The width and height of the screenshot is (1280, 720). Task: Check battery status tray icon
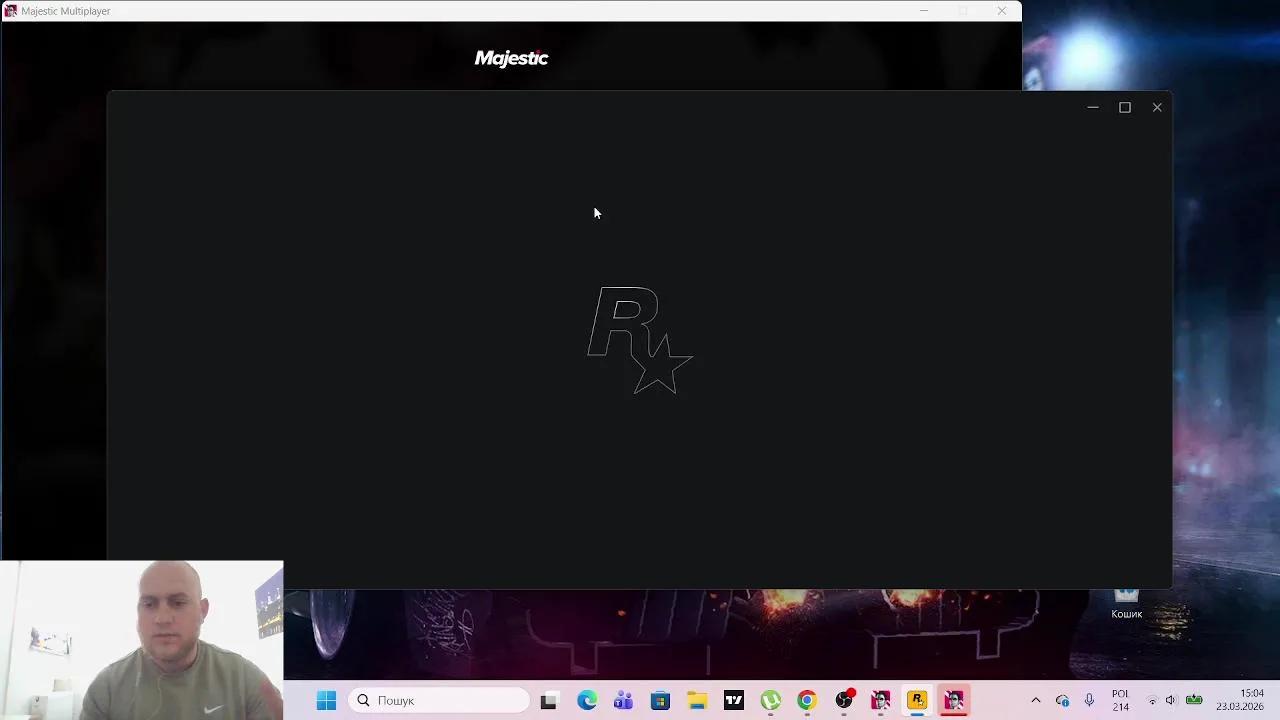click(1194, 700)
